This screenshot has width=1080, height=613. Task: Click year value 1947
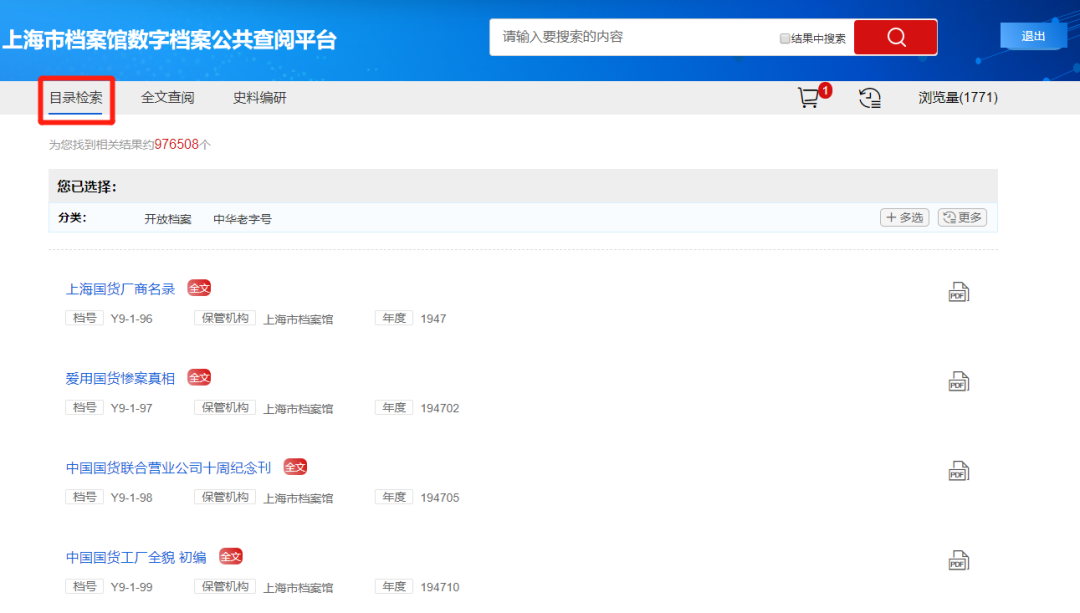pyautogui.click(x=433, y=319)
